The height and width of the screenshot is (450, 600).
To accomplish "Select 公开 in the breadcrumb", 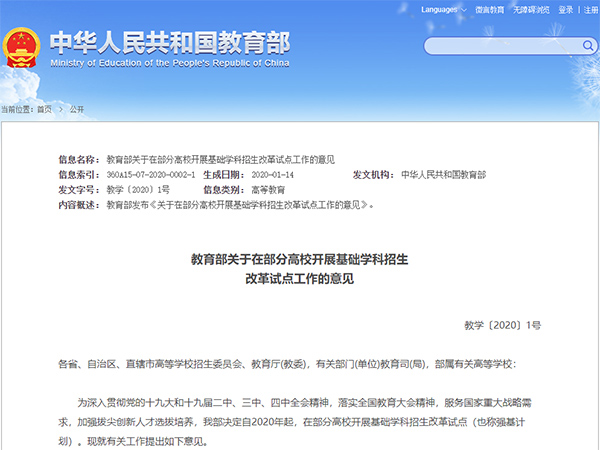I will click(77, 108).
